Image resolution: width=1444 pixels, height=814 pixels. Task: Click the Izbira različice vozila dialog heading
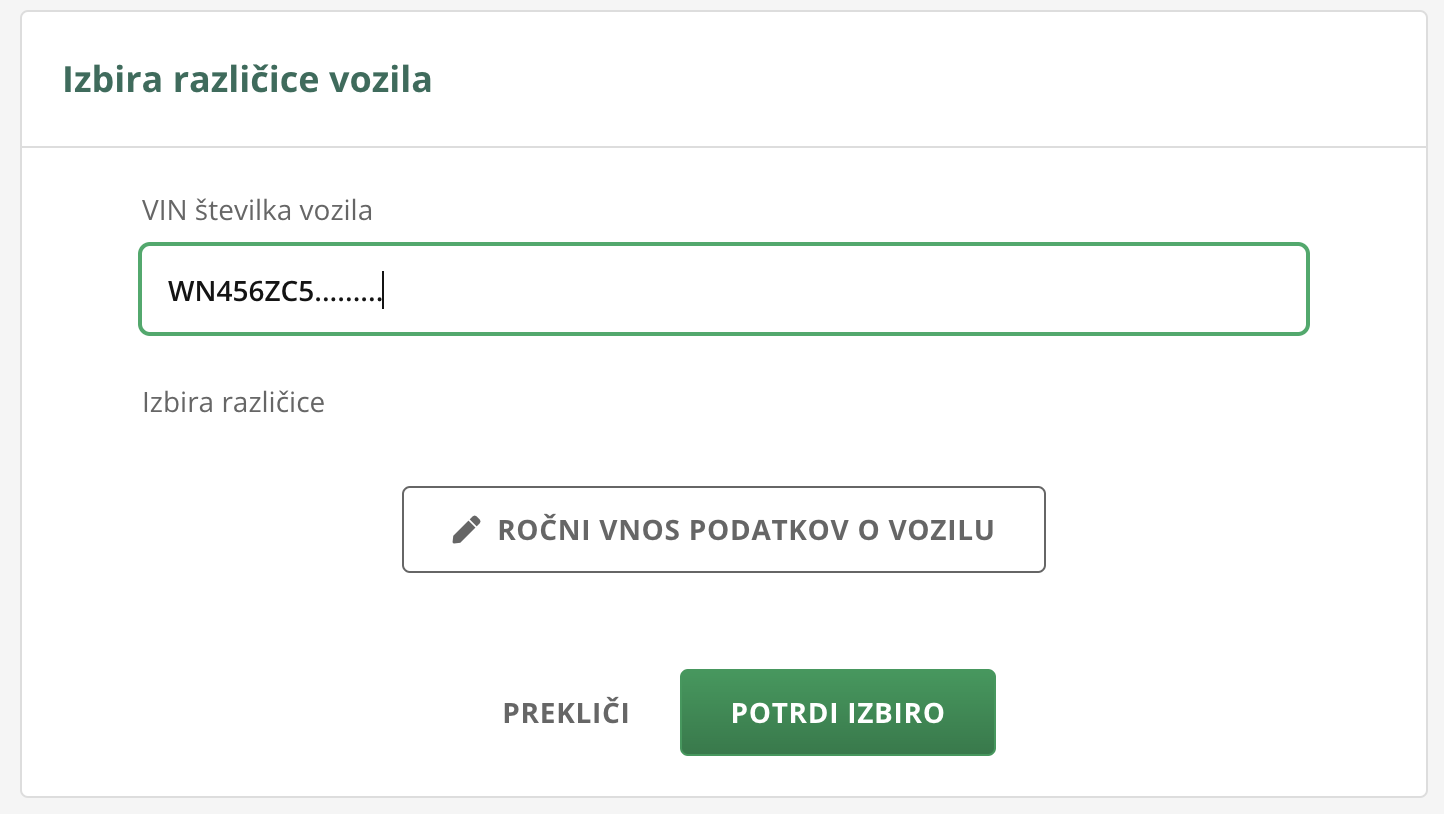(x=247, y=79)
